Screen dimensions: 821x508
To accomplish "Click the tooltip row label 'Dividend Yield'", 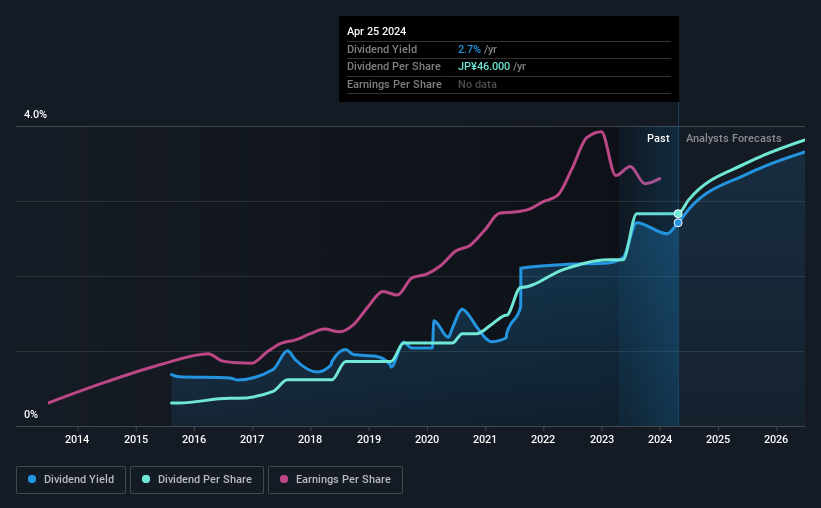I will 382,49.
